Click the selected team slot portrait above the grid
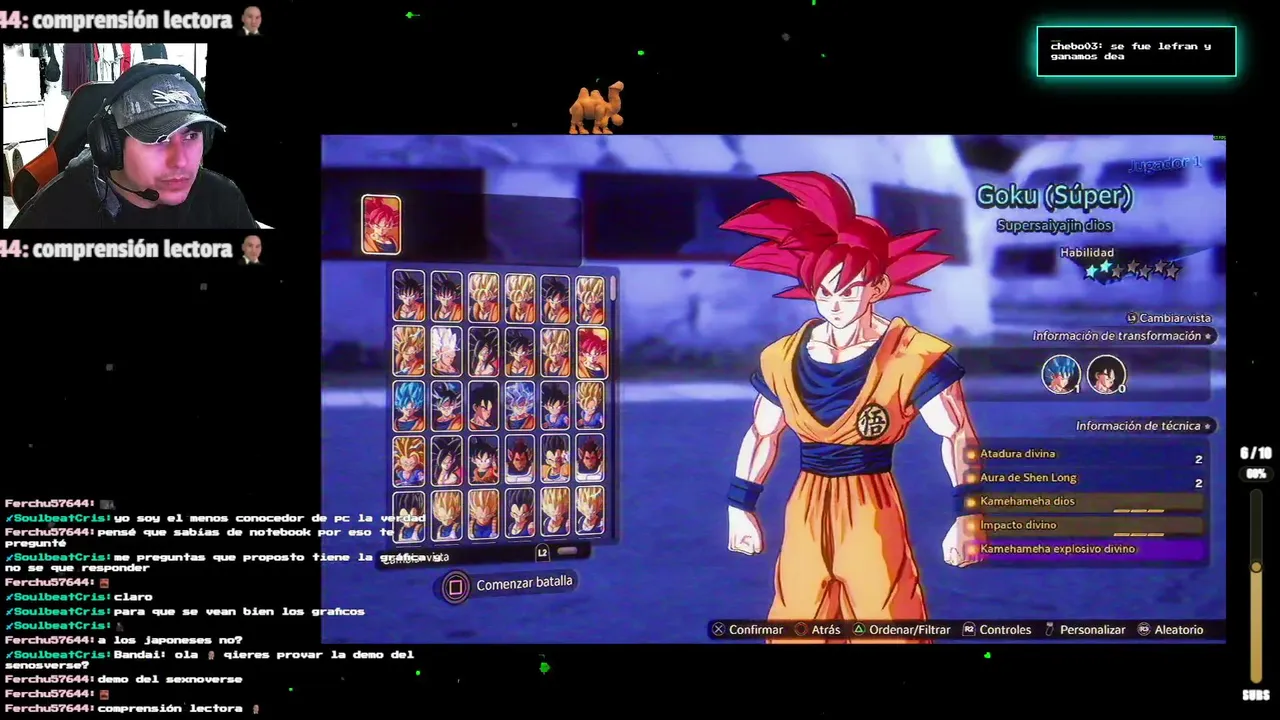Viewport: 1280px width, 720px height. click(381, 224)
